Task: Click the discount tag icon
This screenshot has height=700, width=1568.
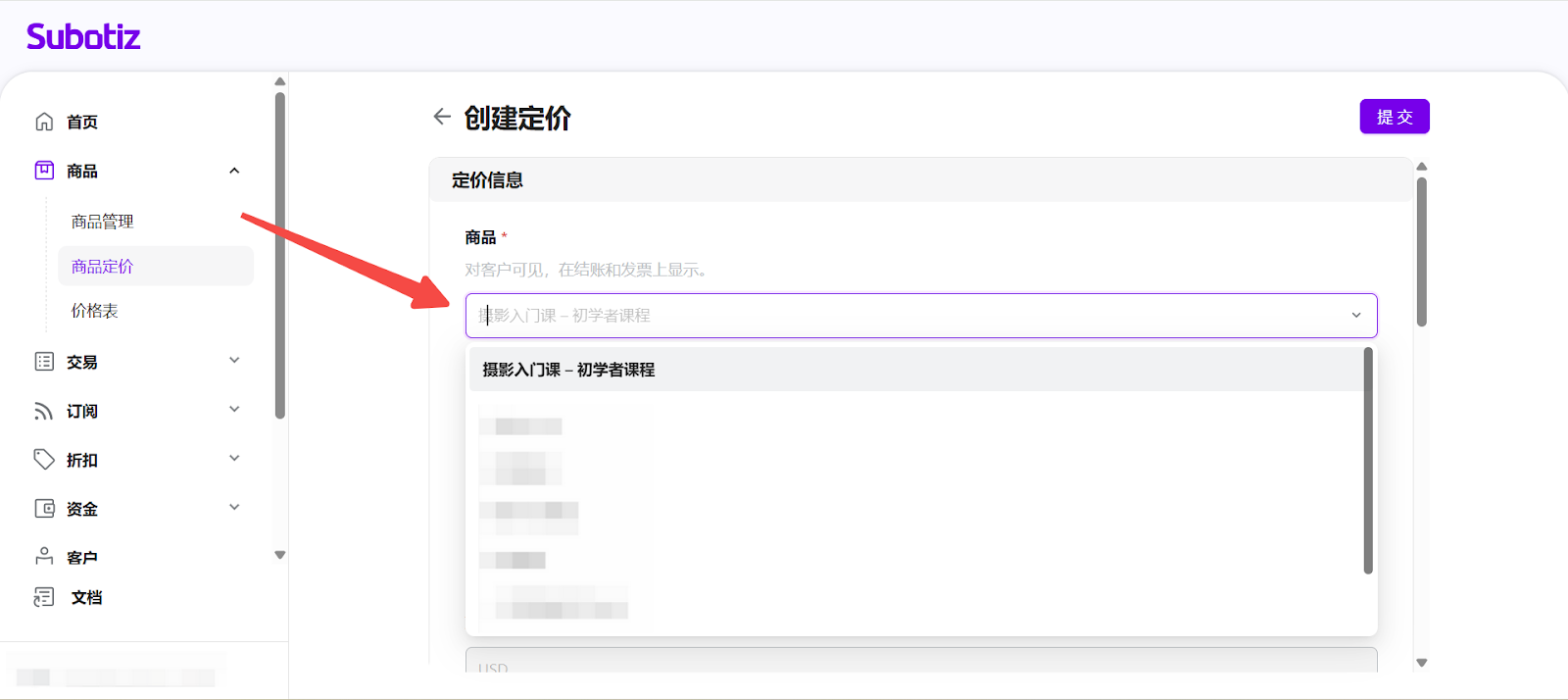Action: point(44,459)
